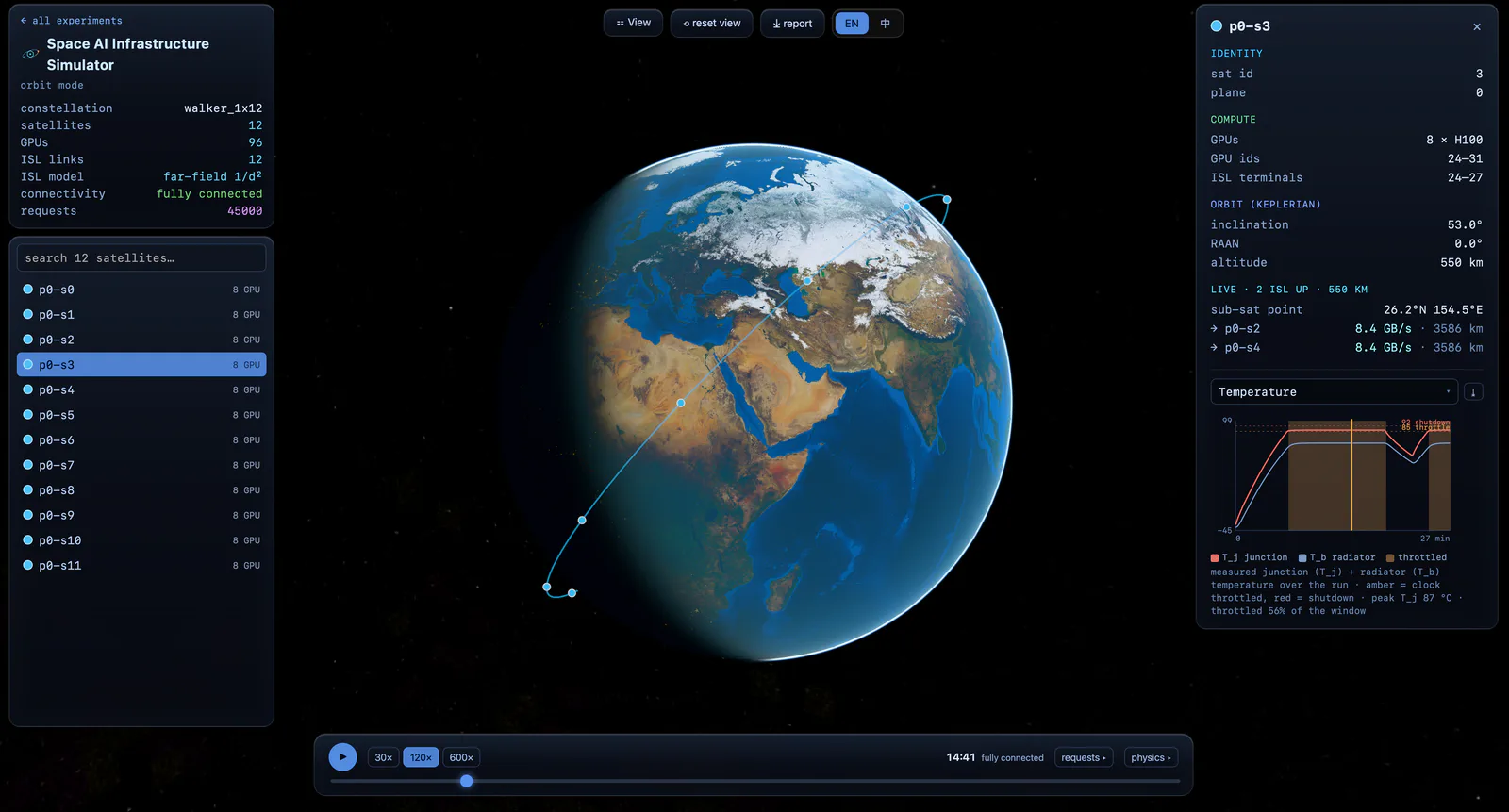
Task: Select satellite p0-s1 in the list
Action: pos(141,314)
